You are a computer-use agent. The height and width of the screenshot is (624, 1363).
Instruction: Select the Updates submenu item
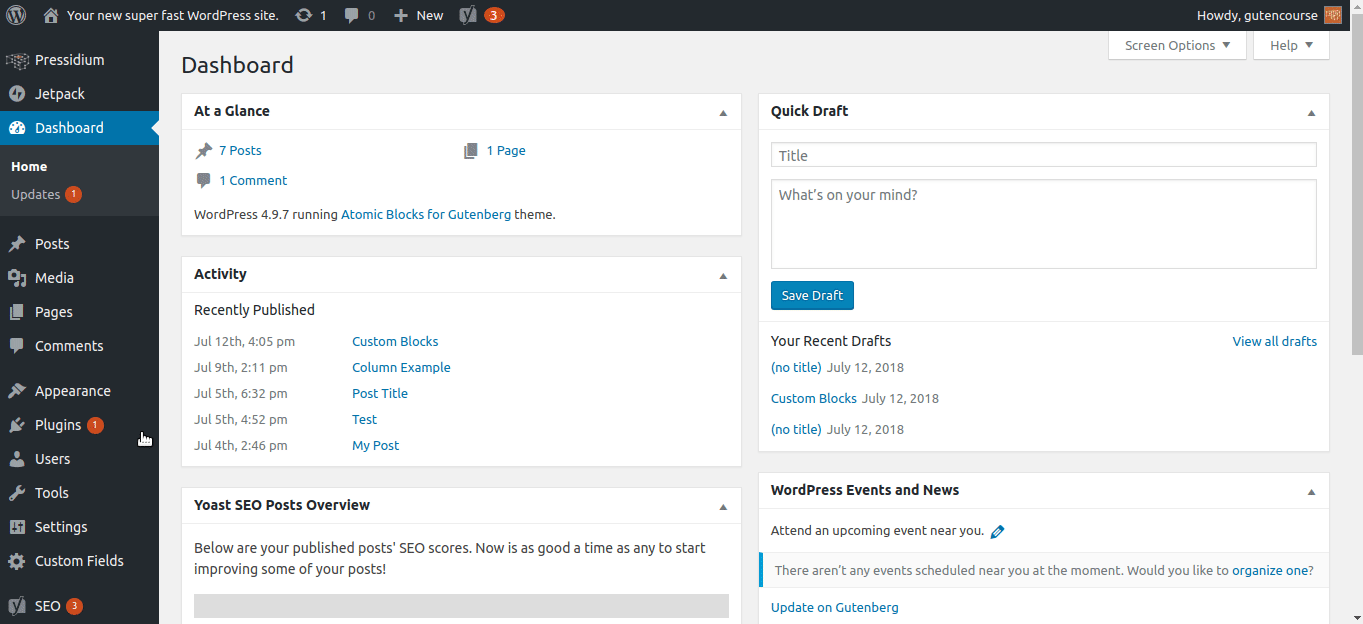(x=36, y=194)
